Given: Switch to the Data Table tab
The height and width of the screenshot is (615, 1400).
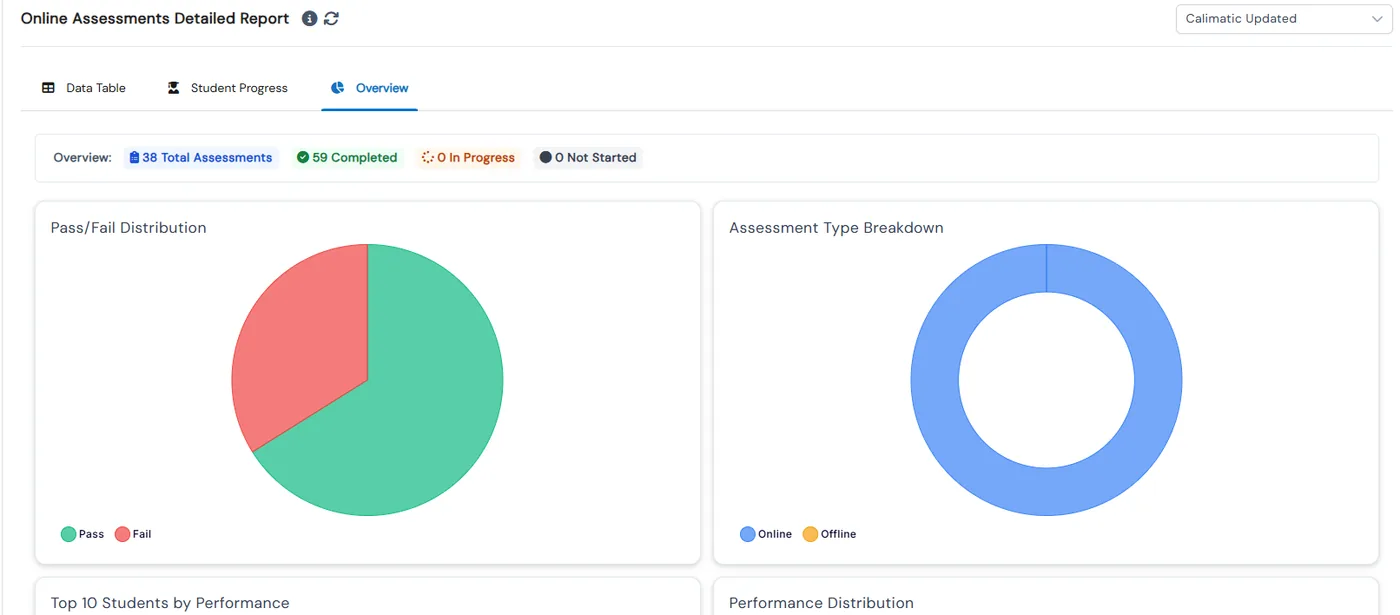Looking at the screenshot, I should 84,88.
